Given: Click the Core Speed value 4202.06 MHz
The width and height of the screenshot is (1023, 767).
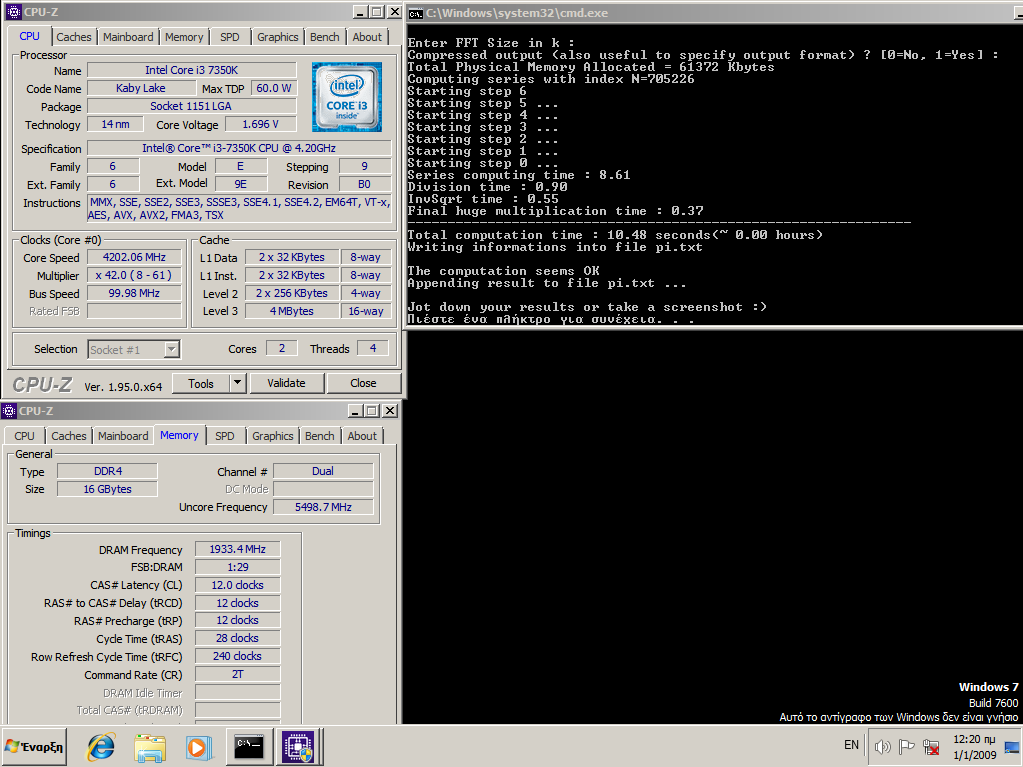Looking at the screenshot, I should (x=134, y=258).
